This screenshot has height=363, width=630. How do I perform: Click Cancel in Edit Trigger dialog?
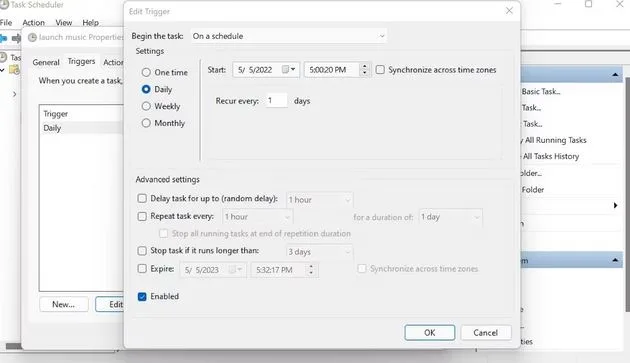click(486, 332)
